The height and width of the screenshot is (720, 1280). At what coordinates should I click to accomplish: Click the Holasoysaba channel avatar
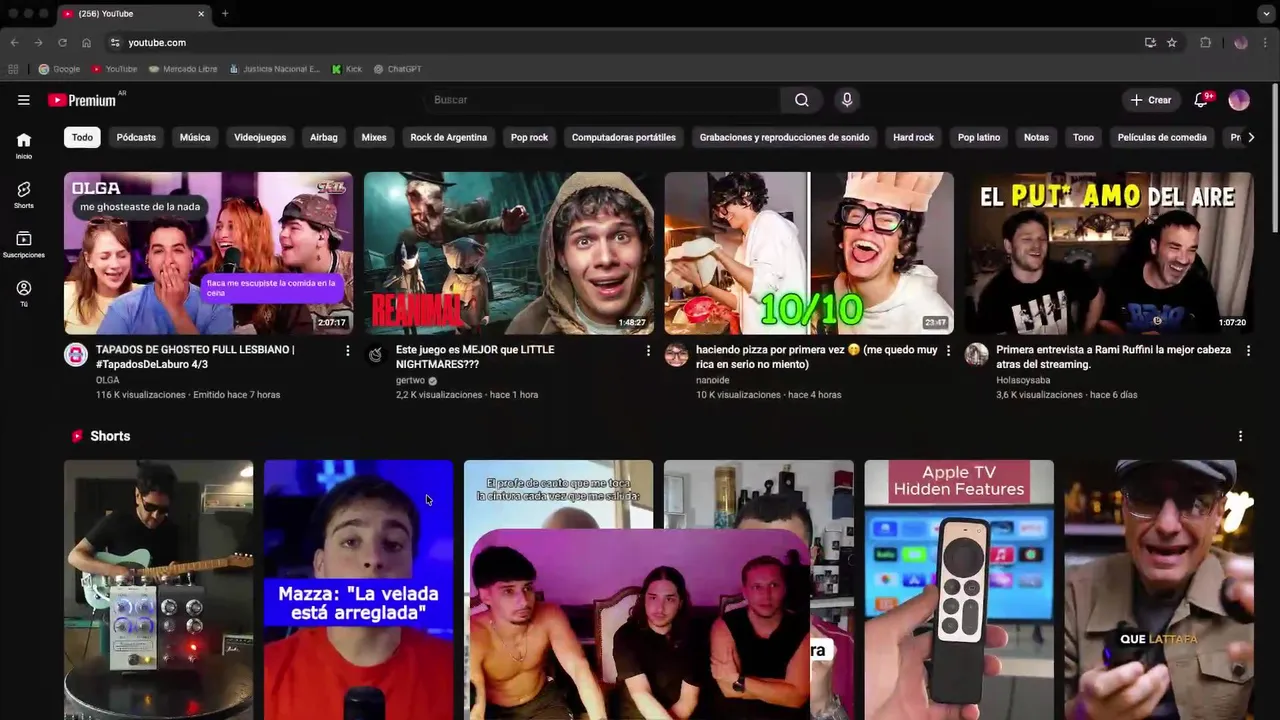(976, 355)
